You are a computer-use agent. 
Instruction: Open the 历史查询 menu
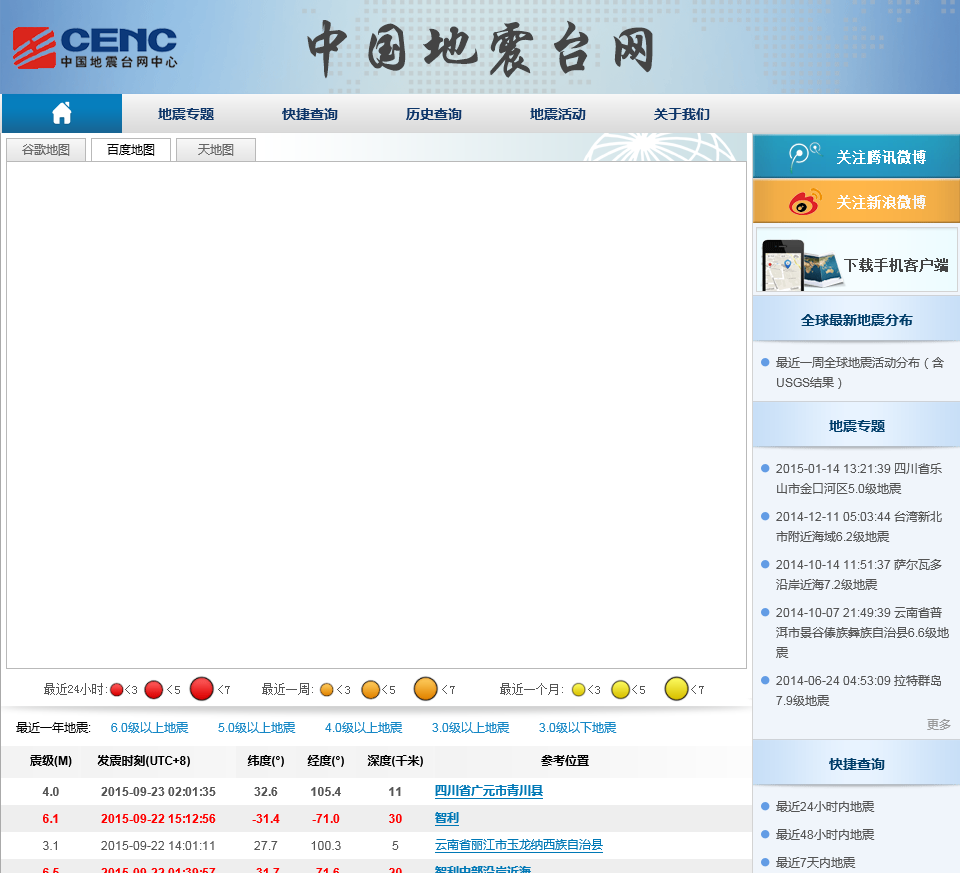tap(433, 114)
